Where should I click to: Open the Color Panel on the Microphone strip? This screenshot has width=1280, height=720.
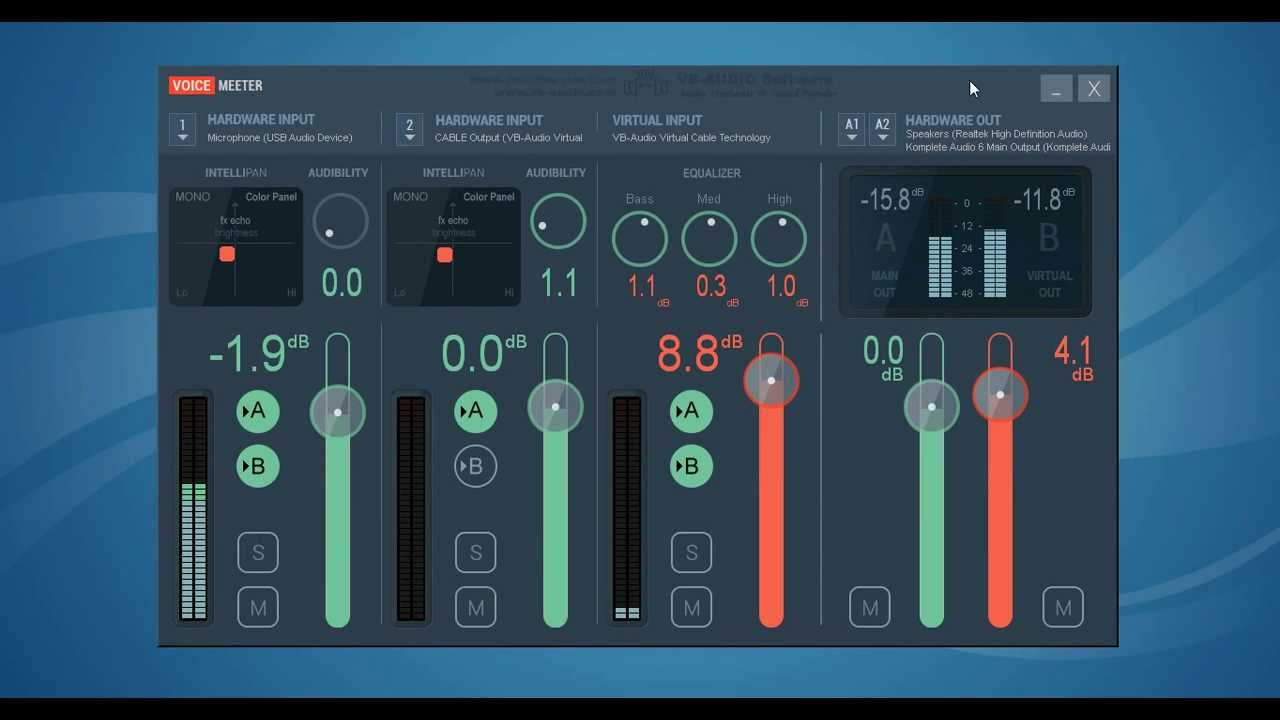(269, 197)
